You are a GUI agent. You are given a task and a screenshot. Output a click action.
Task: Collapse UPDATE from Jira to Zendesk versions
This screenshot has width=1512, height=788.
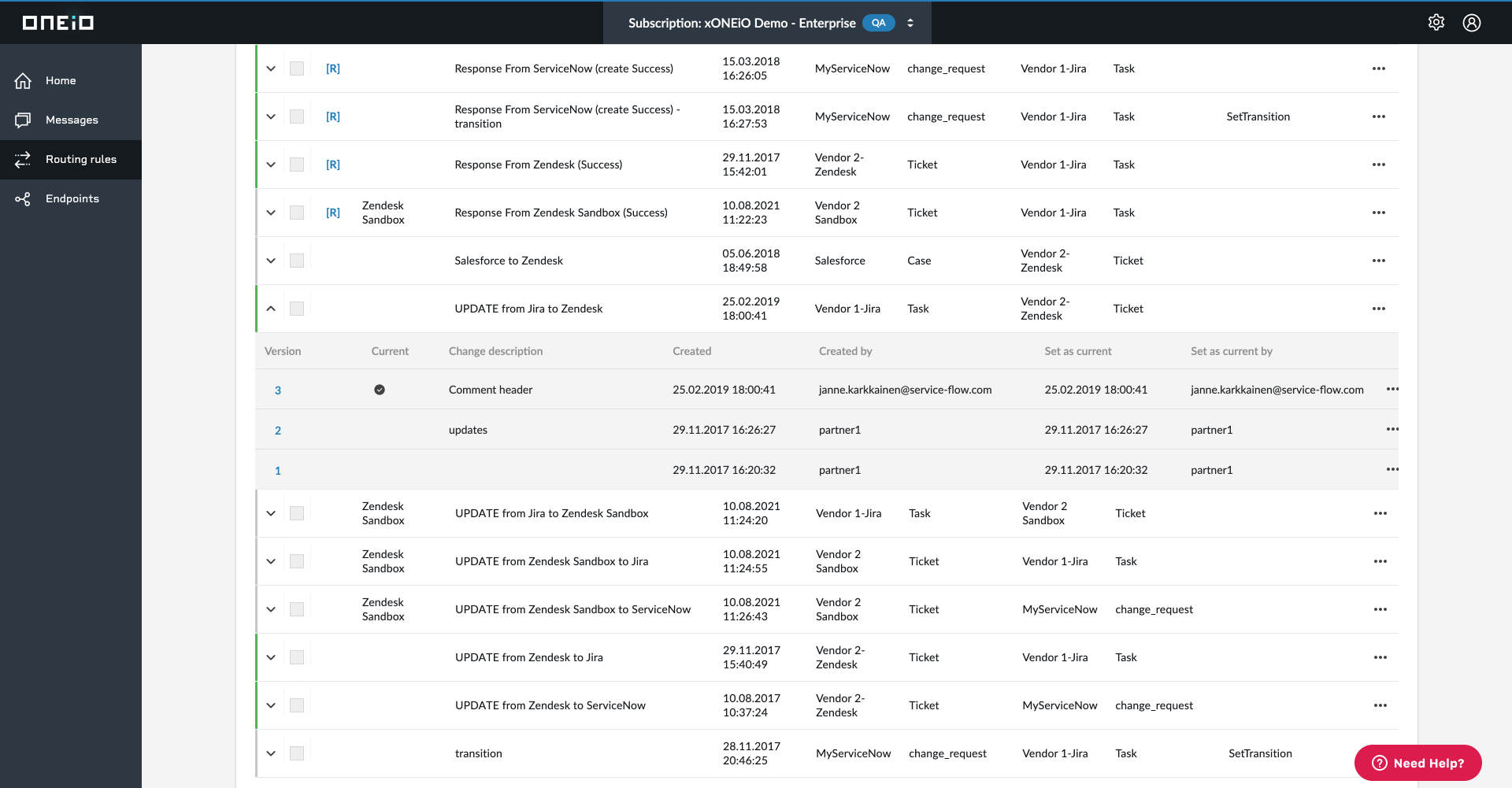coord(271,309)
